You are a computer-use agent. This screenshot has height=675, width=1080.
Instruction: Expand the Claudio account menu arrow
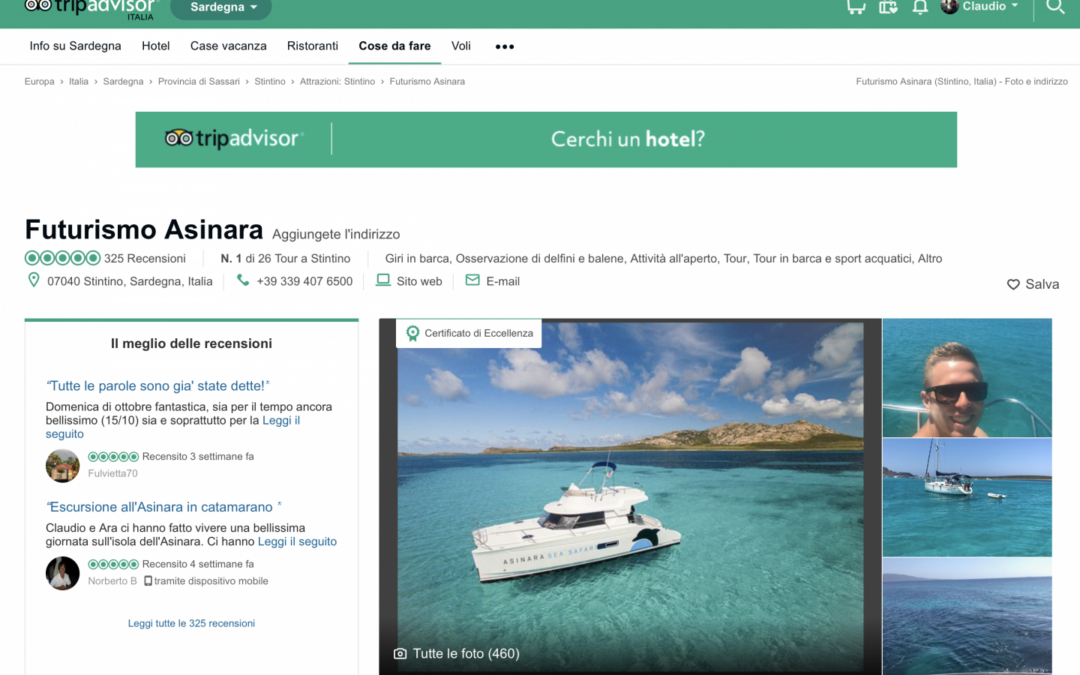coord(1015,6)
